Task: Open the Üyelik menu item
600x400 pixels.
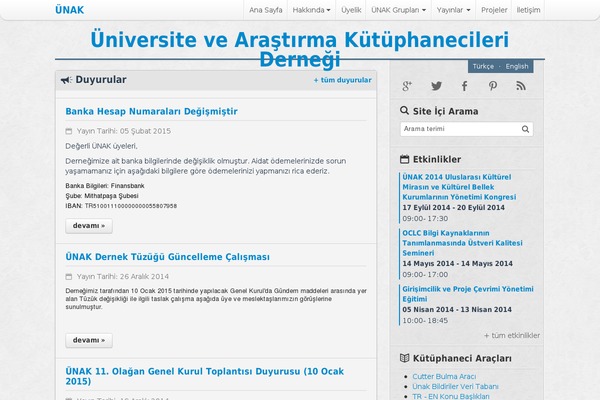Action: point(351,10)
